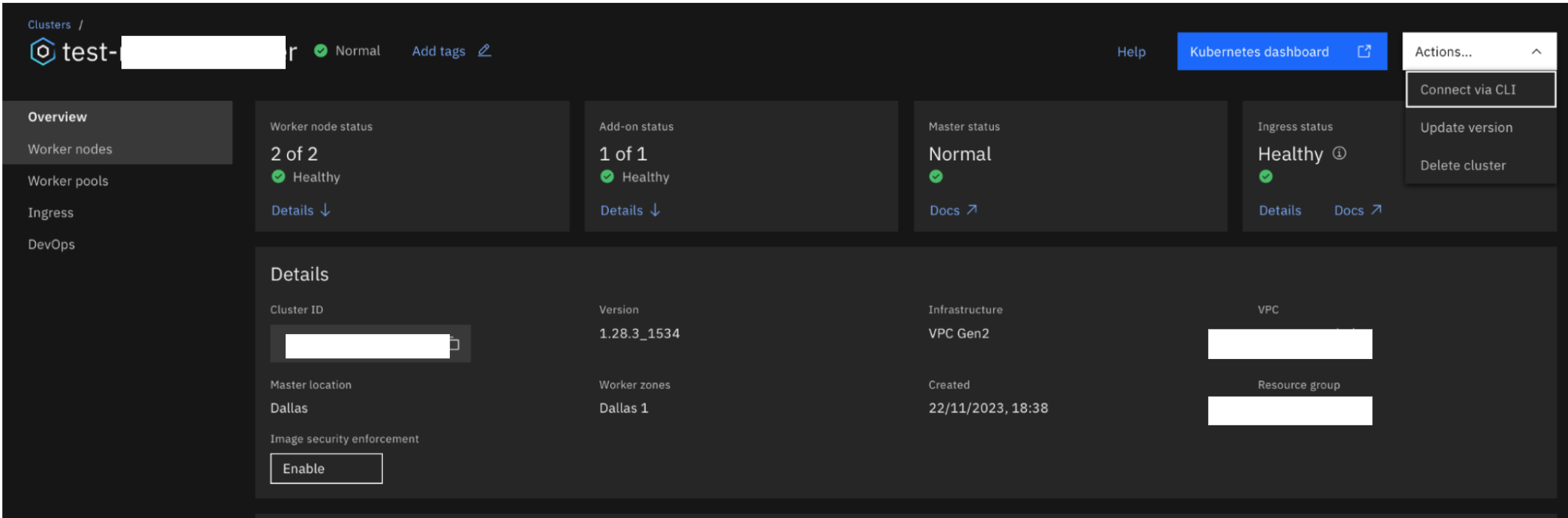Collapse the Actions dropdown chevron
Viewport: 1568px width, 518px height.
(x=1536, y=52)
